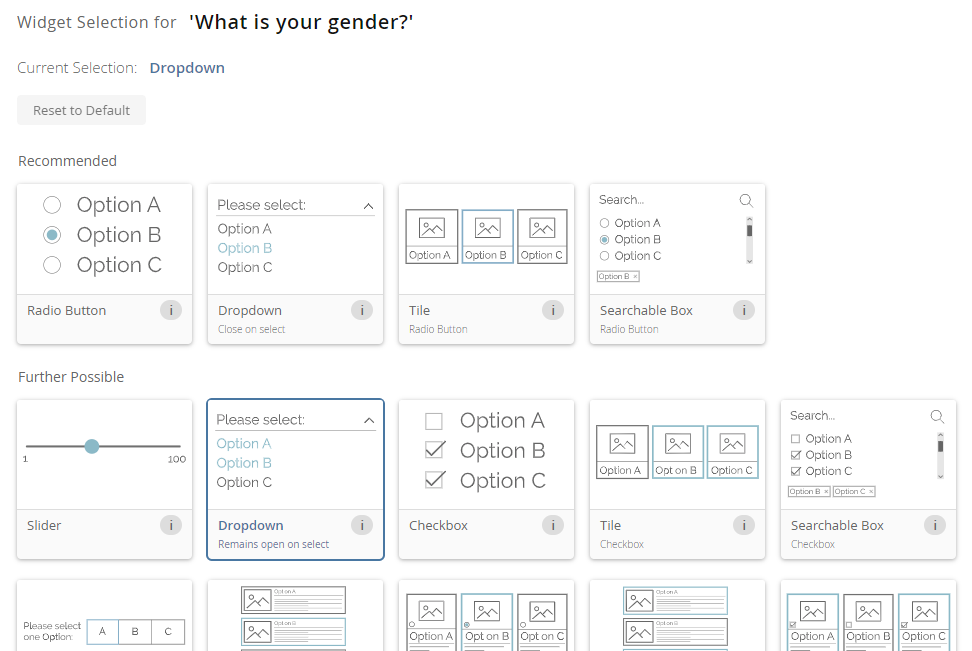This screenshot has width=972, height=651.
Task: Select the Option B tile in recommended Tile card
Action: pyautogui.click(x=487, y=236)
